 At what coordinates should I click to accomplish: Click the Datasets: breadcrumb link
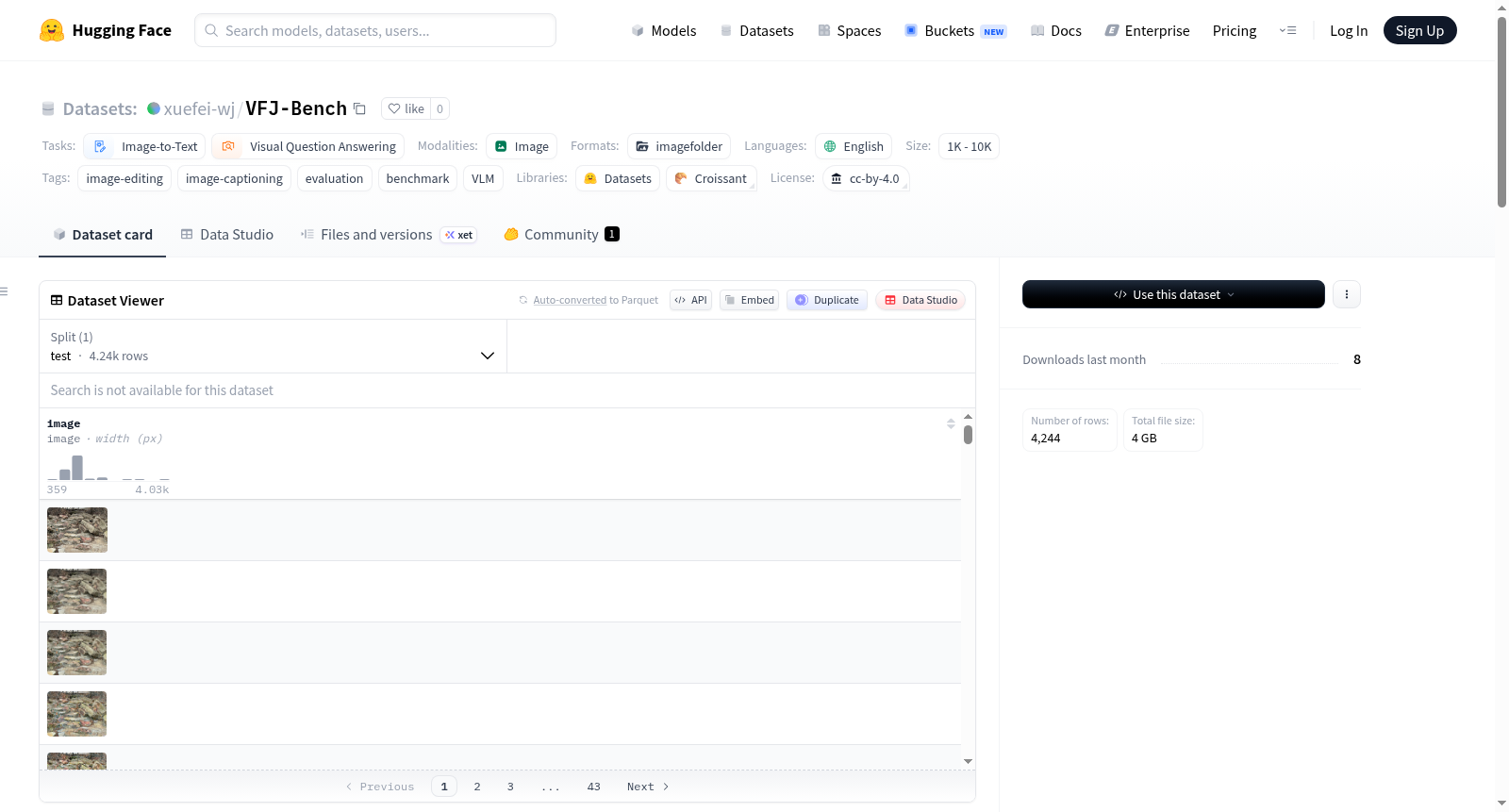[100, 108]
